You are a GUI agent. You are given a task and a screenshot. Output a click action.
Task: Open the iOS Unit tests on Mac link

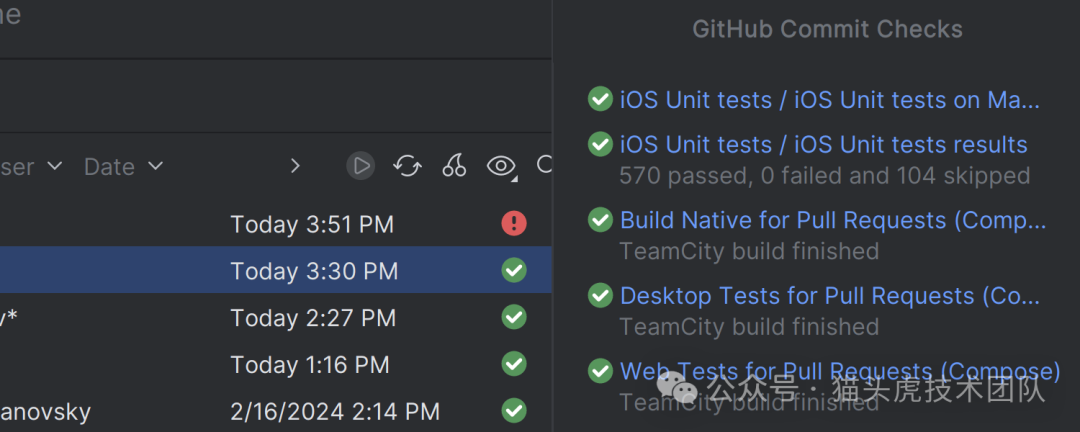tap(829, 100)
